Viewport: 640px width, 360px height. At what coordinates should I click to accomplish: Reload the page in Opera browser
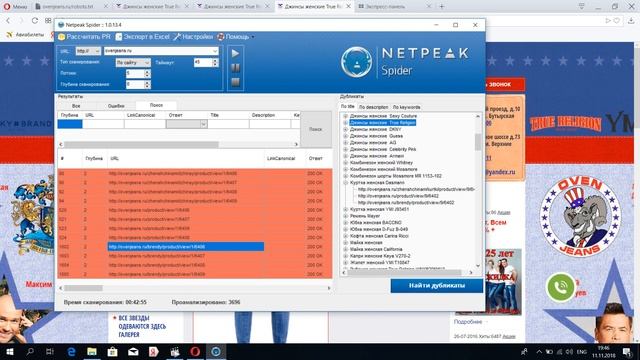tap(35, 20)
